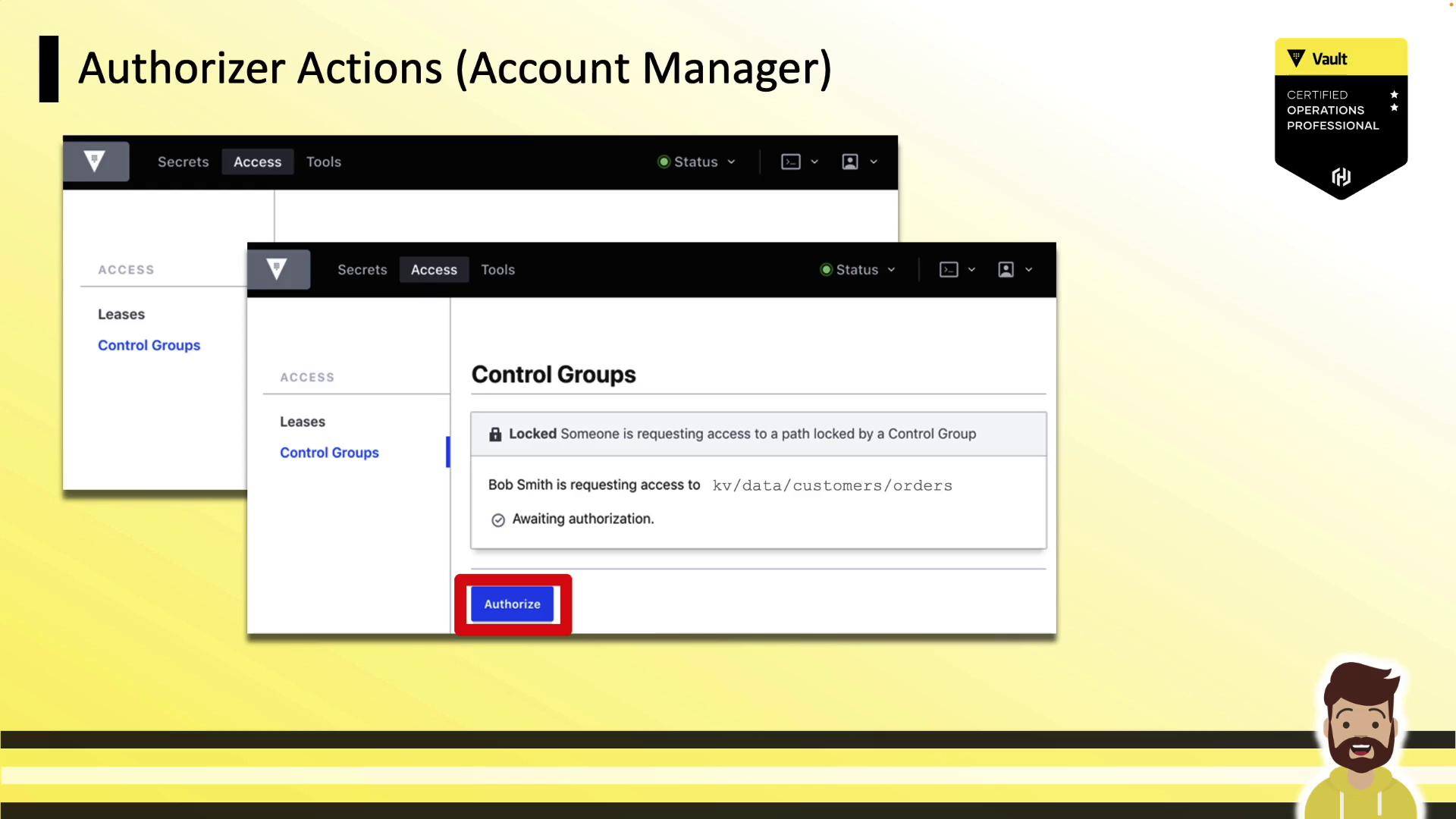Screen dimensions: 1456x819
Task: Click the green status indicator in the front window
Action: click(826, 270)
